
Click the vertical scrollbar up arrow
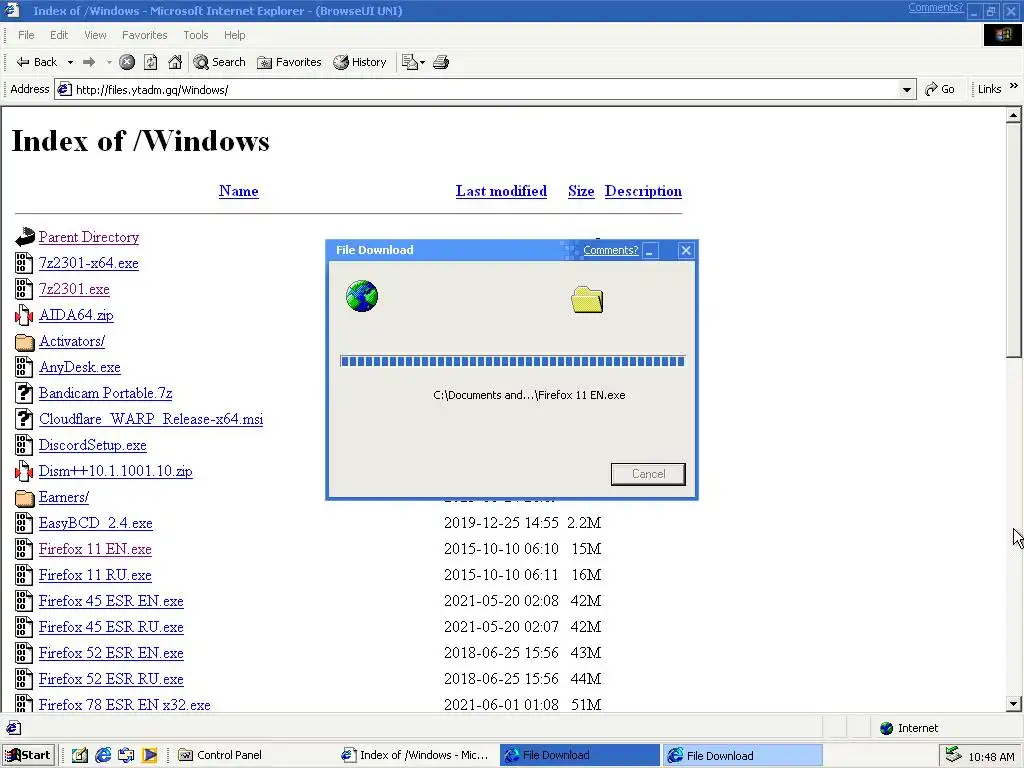click(x=1014, y=116)
